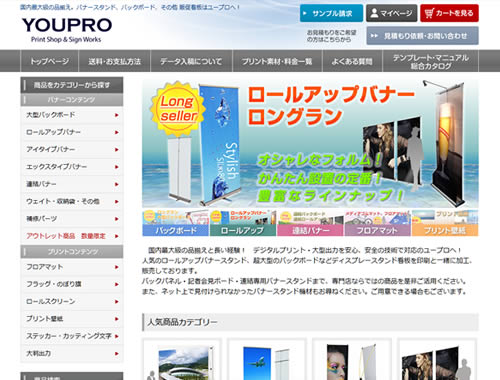Click the カートを見る cart button

[x=449, y=13]
